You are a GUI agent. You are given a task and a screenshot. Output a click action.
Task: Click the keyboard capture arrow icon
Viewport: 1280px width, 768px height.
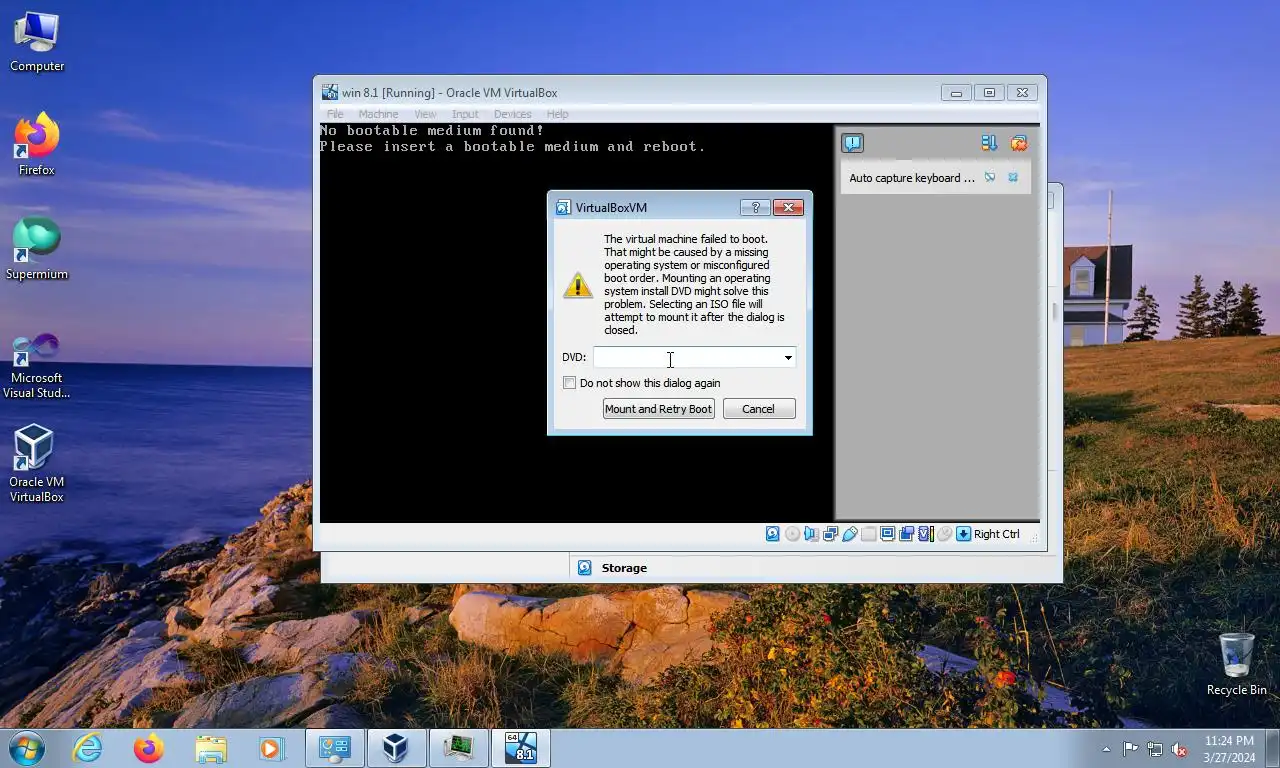[963, 534]
